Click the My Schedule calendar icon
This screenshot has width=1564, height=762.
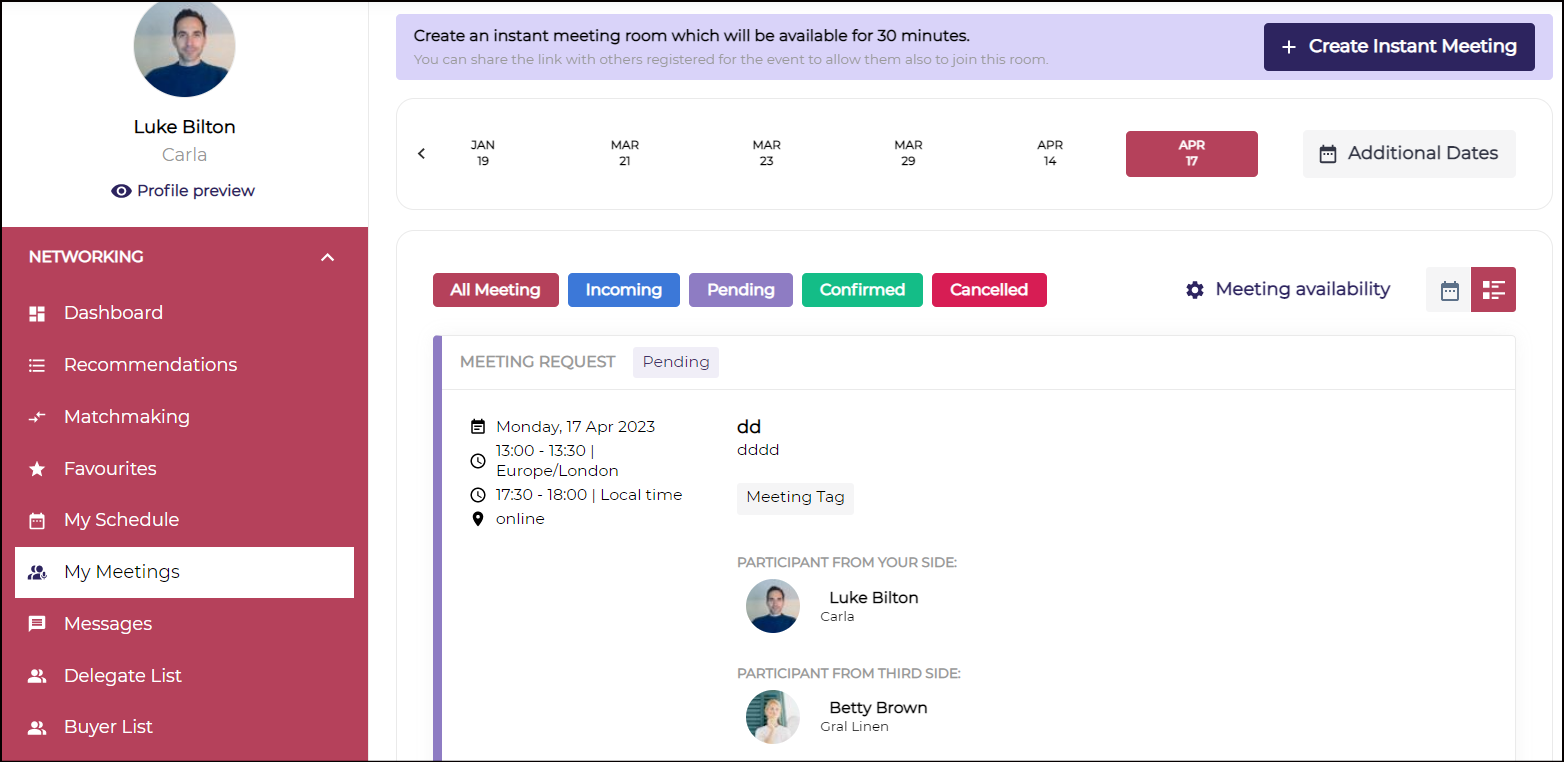(x=37, y=520)
